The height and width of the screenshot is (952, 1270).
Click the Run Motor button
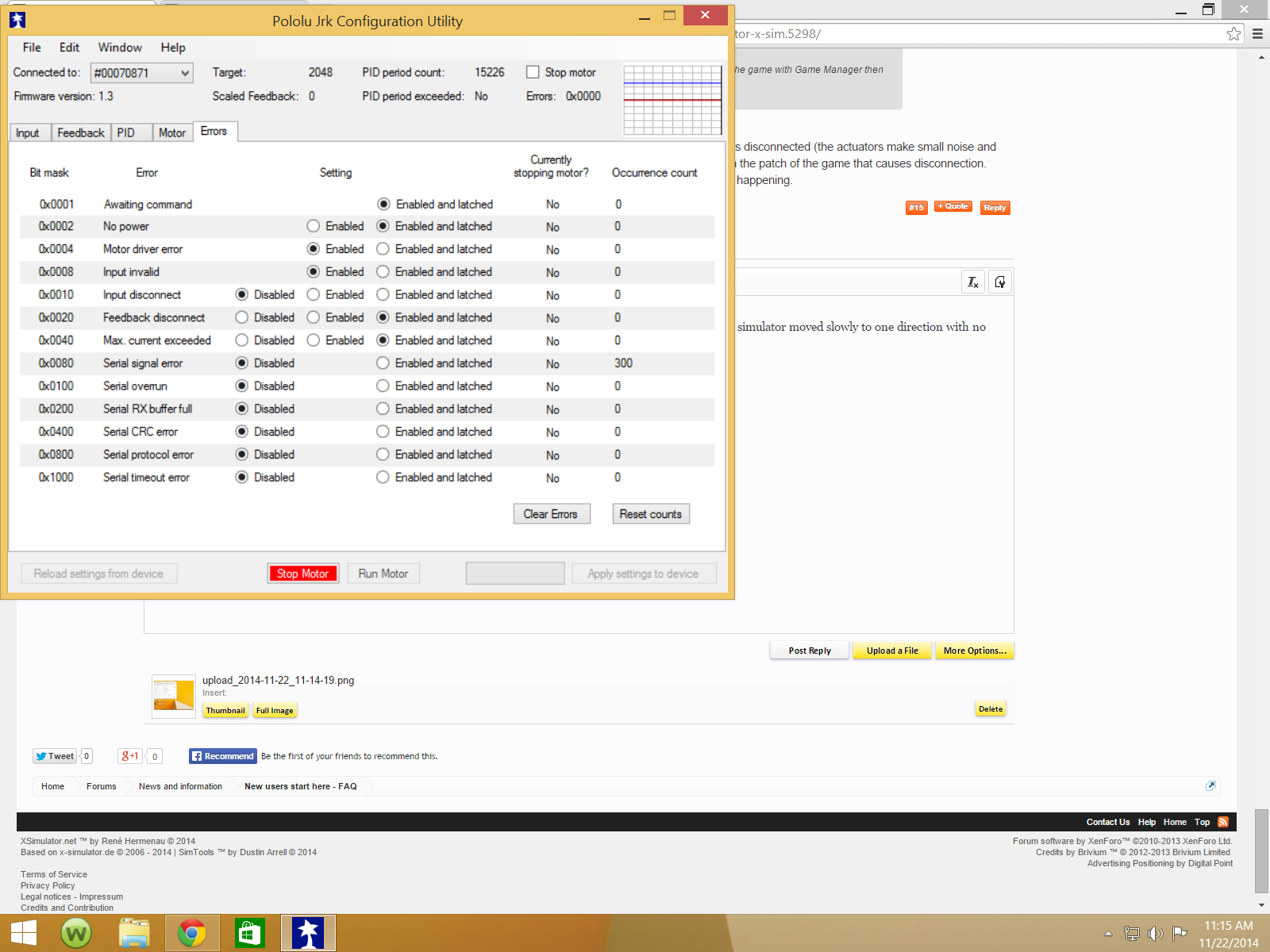pyautogui.click(x=383, y=574)
